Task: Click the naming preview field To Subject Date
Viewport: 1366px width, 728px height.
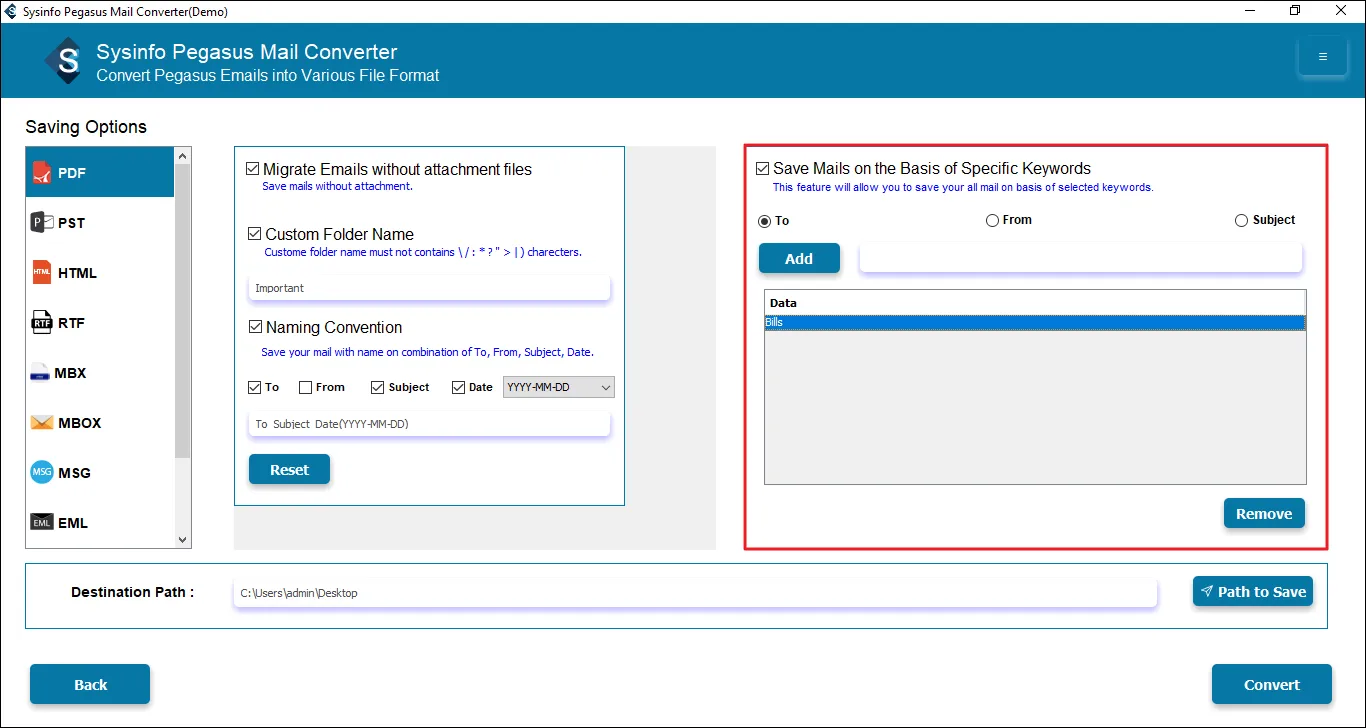Action: (429, 424)
